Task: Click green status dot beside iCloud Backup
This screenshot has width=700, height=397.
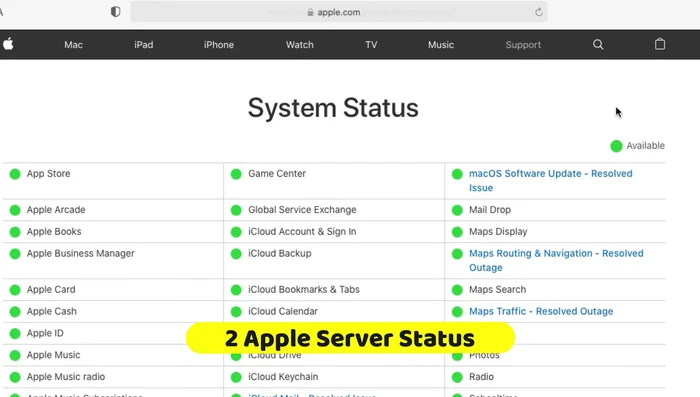Action: 236,254
